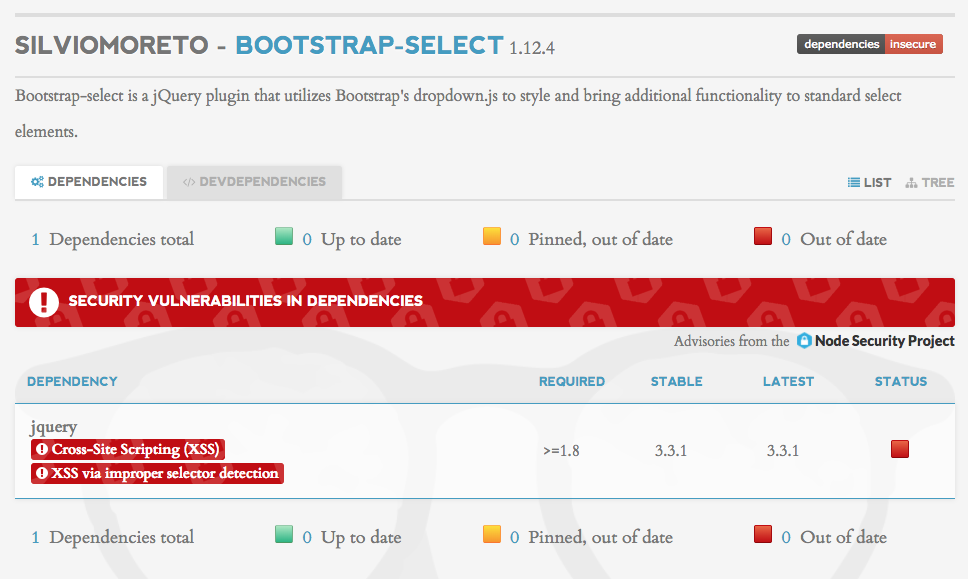
Task: Click the yellow Pinned, out of date square
Action: pyautogui.click(x=493, y=236)
